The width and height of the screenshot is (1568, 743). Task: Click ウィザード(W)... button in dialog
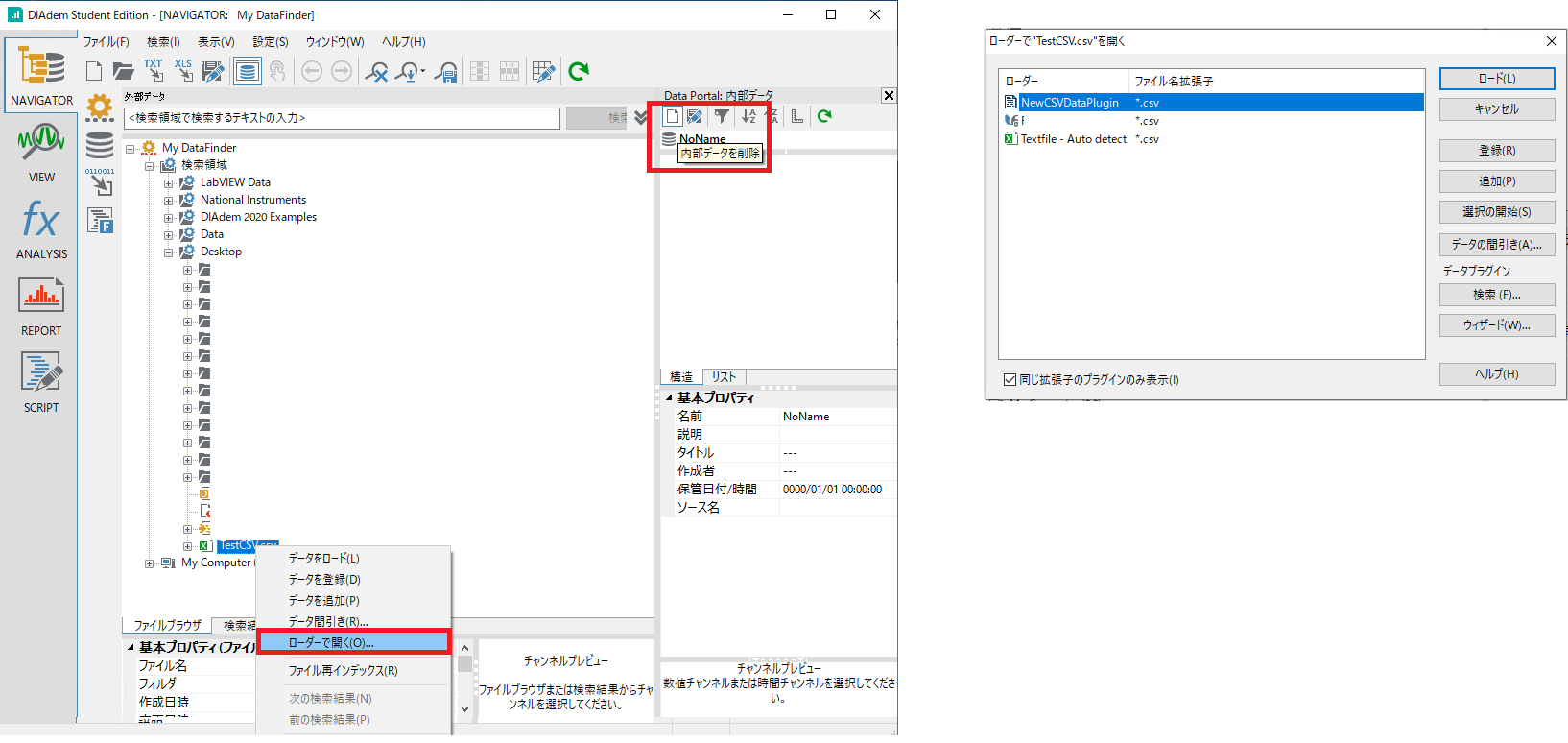click(1497, 325)
